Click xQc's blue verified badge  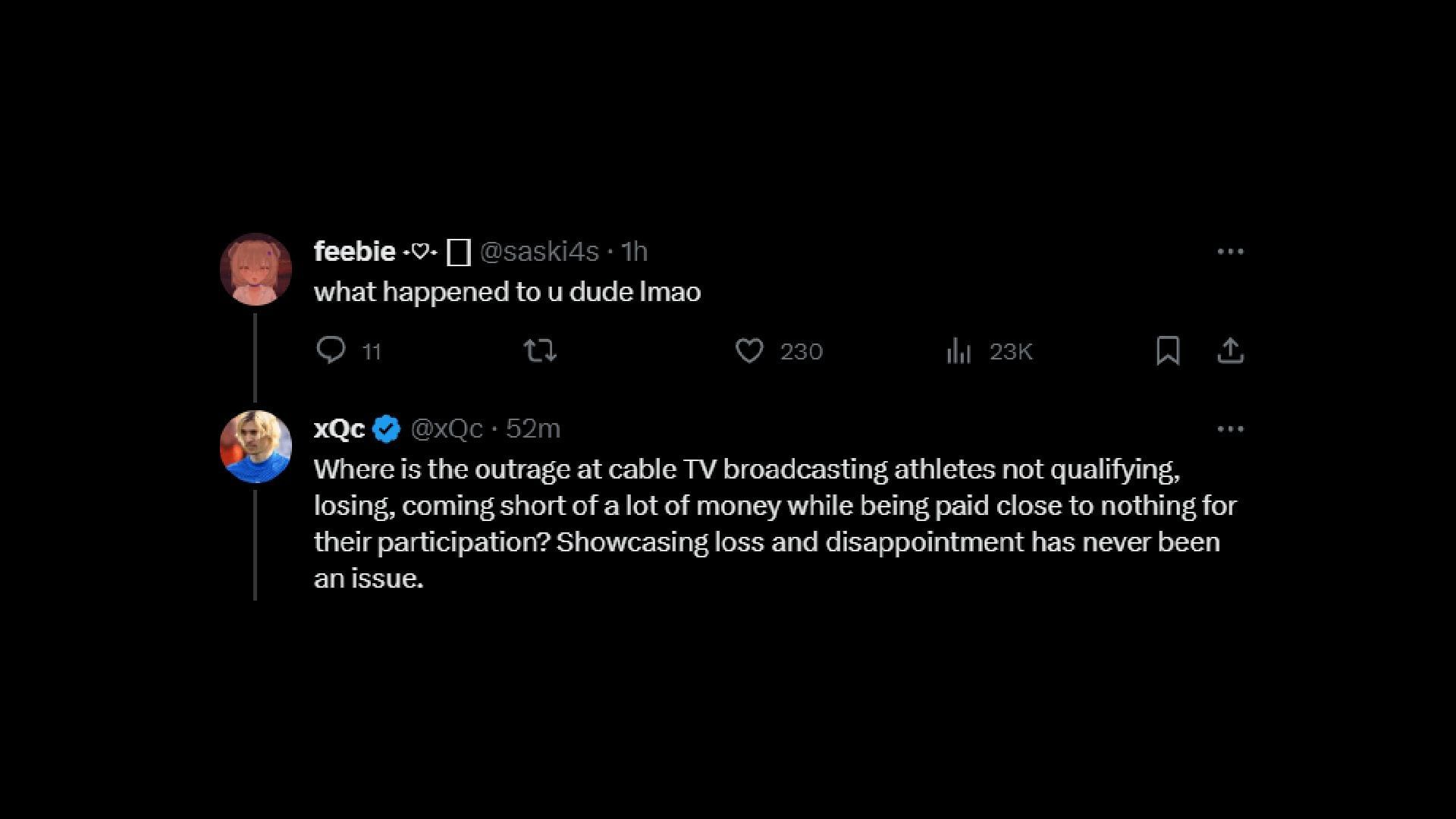tap(387, 429)
